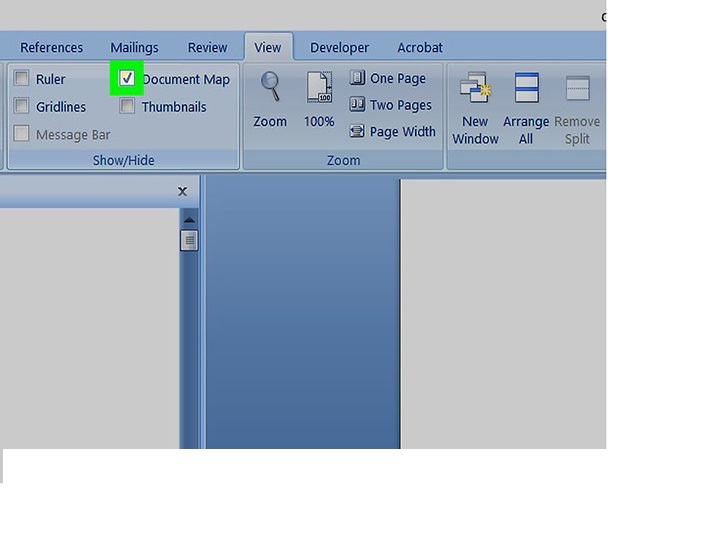Toggle the Message Bar checkbox

click(x=21, y=134)
